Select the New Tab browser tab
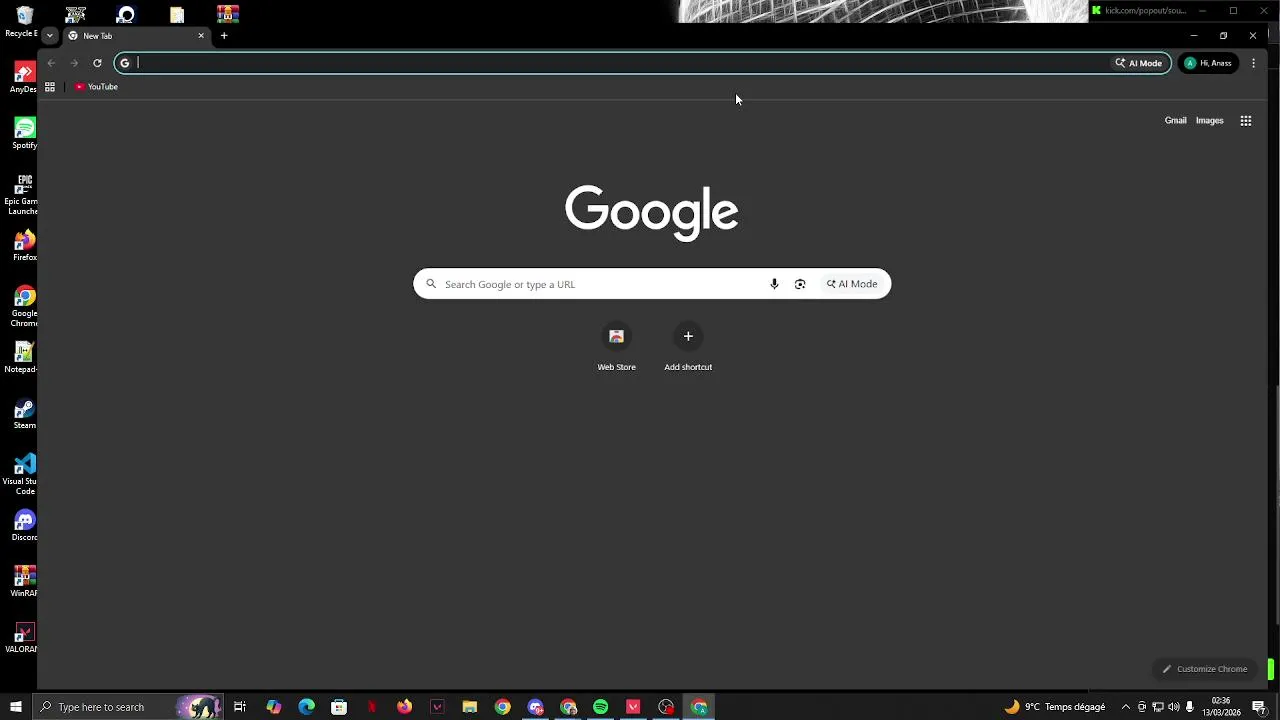1280x720 pixels. (x=136, y=36)
